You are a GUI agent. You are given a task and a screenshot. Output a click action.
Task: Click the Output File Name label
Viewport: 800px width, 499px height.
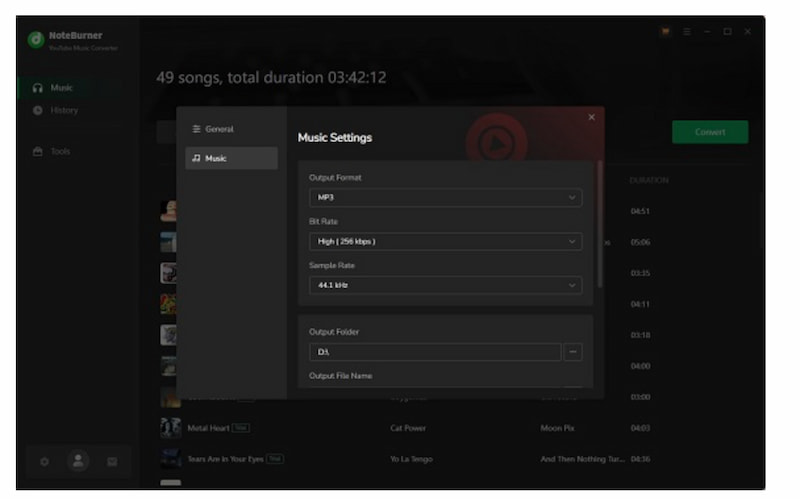pyautogui.click(x=340, y=376)
